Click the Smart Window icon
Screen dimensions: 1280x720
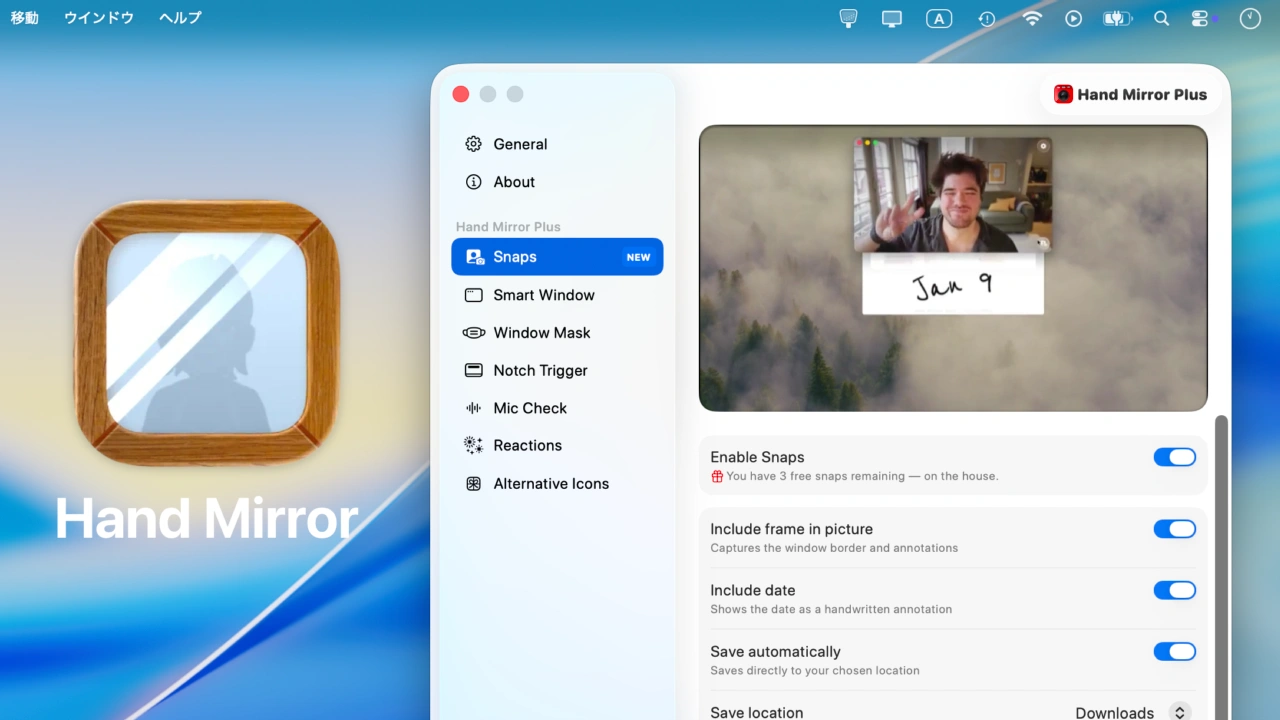[x=473, y=295]
